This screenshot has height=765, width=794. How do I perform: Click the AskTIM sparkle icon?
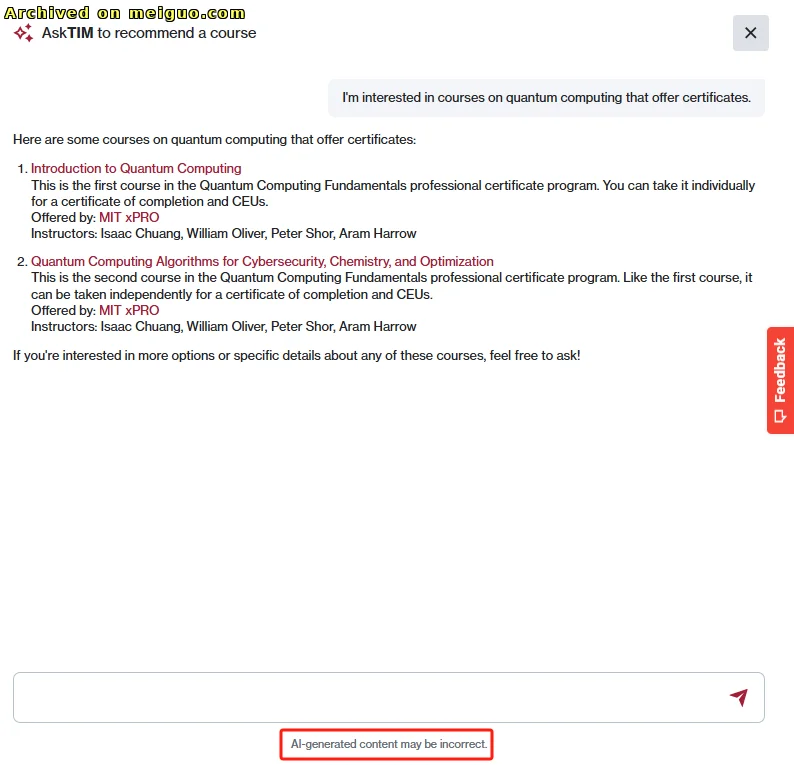(23, 33)
